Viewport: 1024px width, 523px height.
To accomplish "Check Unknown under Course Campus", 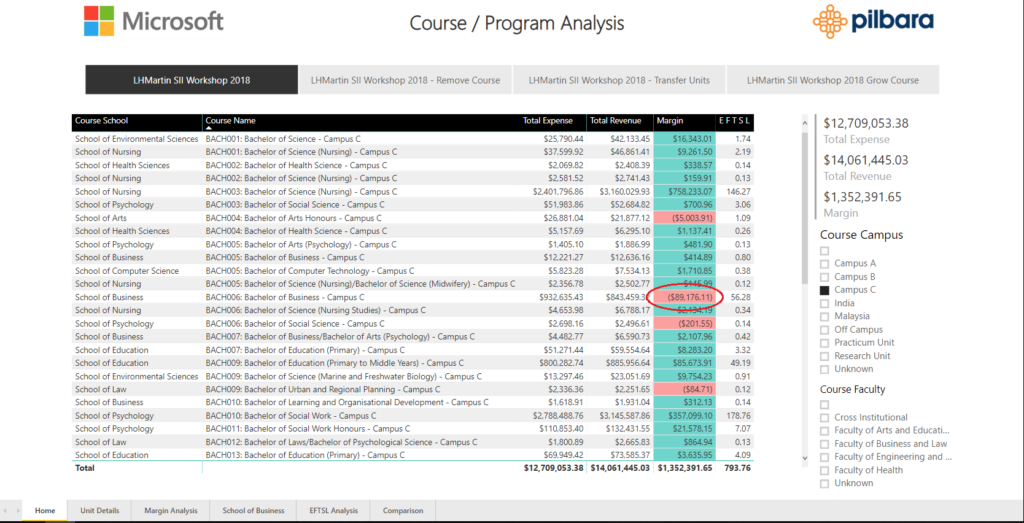I will pos(824,369).
